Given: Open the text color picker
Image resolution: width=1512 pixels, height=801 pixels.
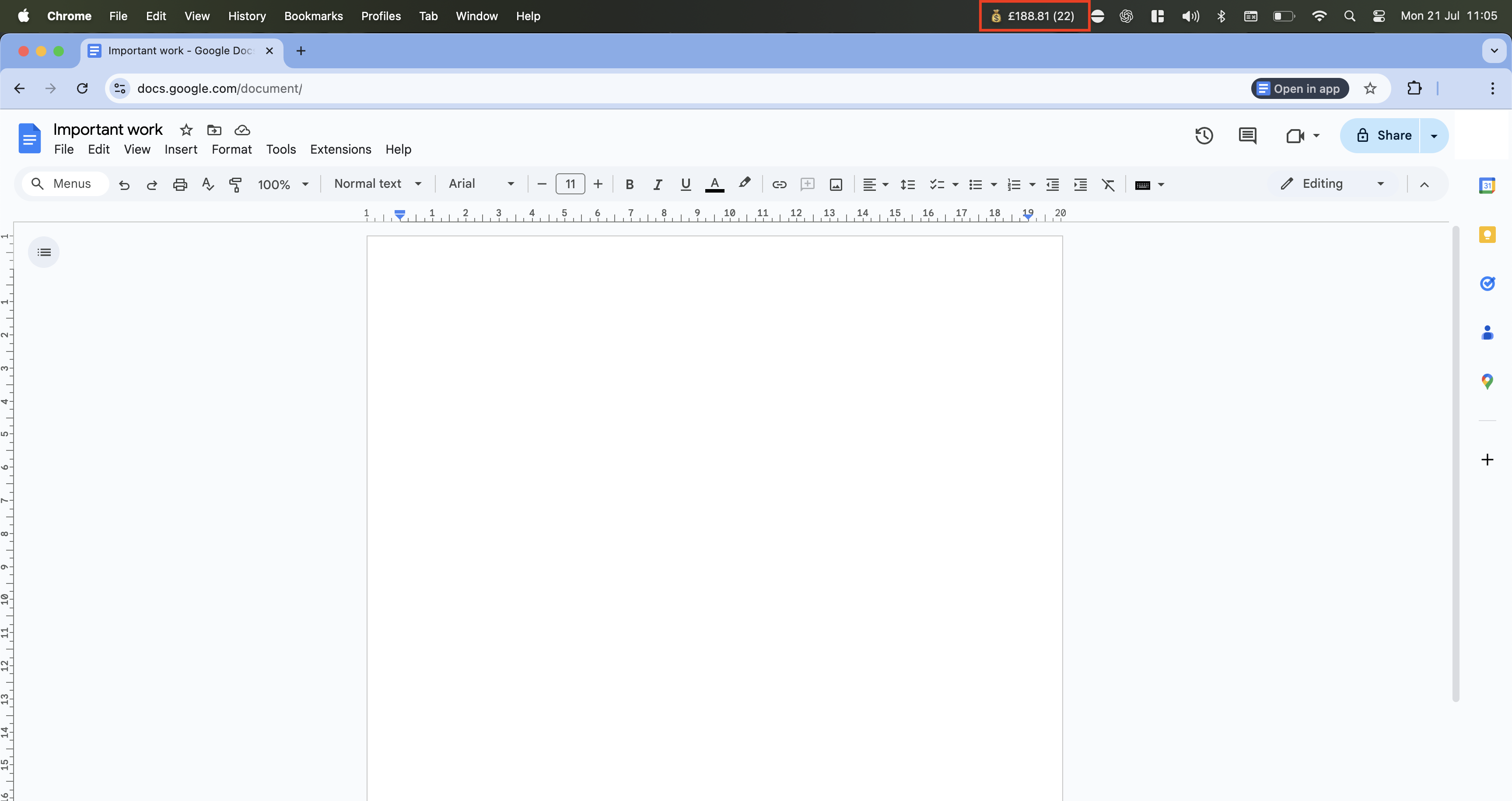Looking at the screenshot, I should (714, 184).
